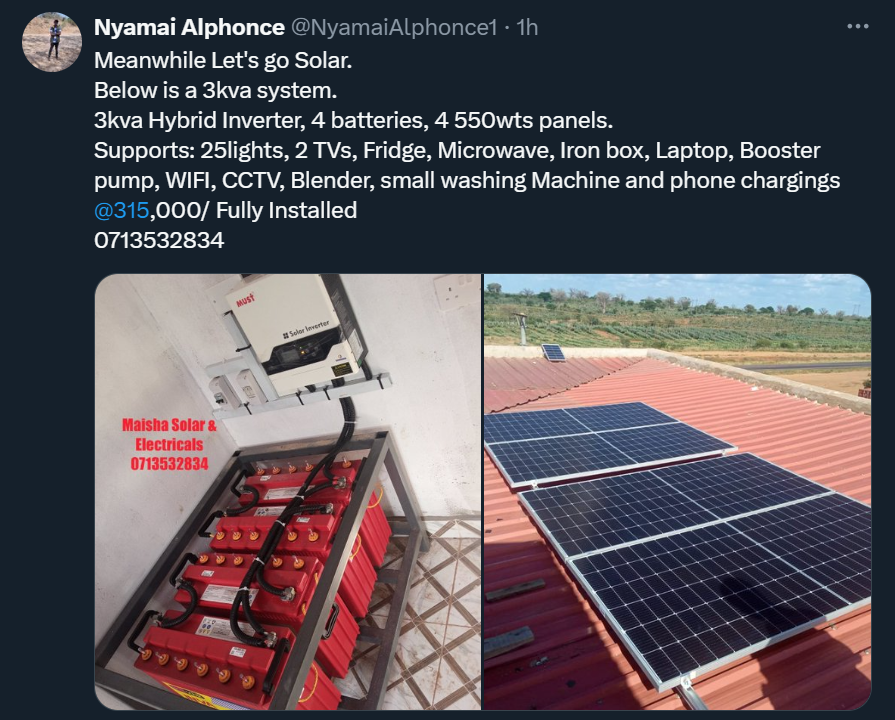Click the "Meanwhile Let's go Solar." text line
Viewport: 895px width, 720px height.
click(223, 60)
